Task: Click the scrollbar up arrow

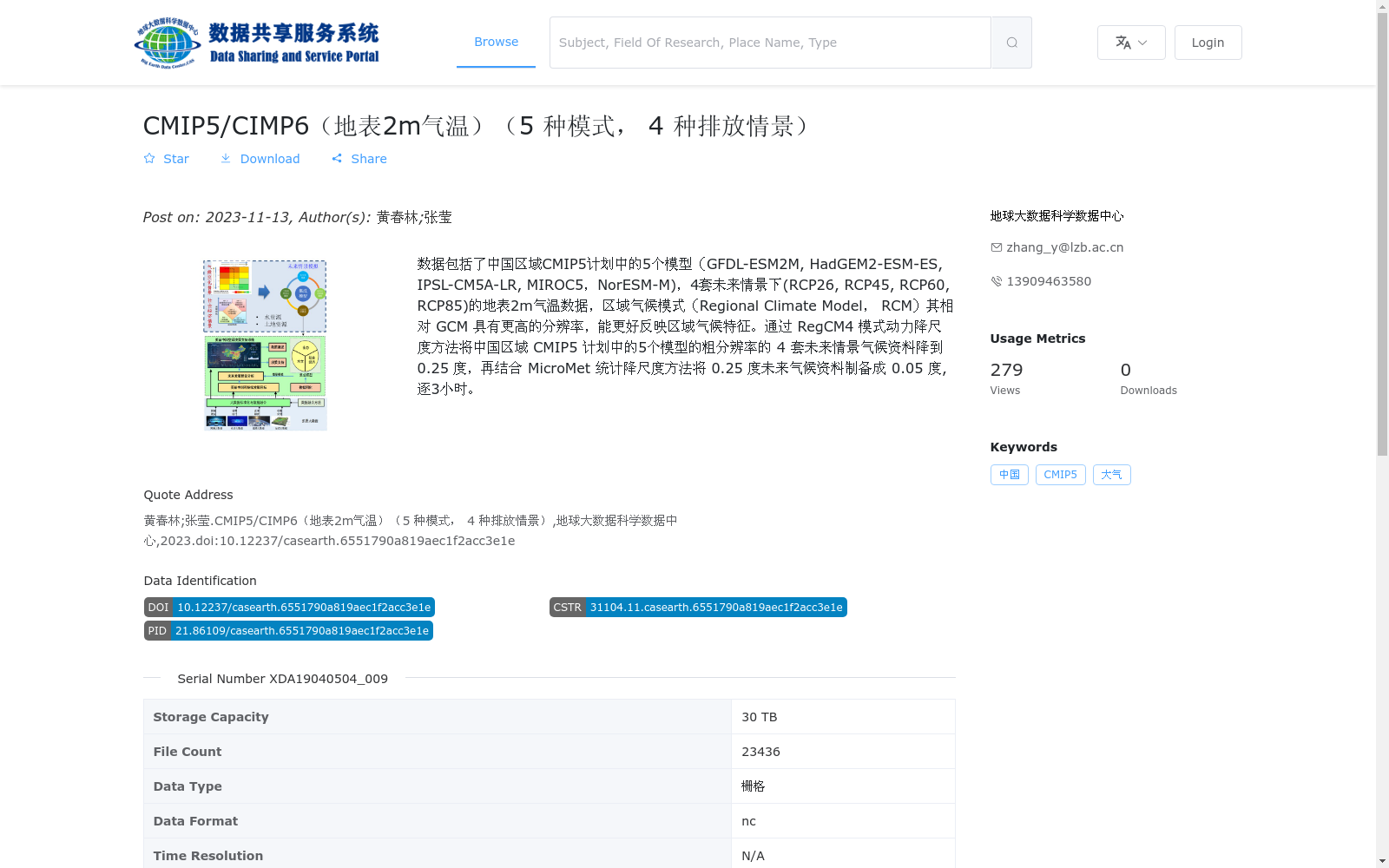Action: tap(1382, 7)
